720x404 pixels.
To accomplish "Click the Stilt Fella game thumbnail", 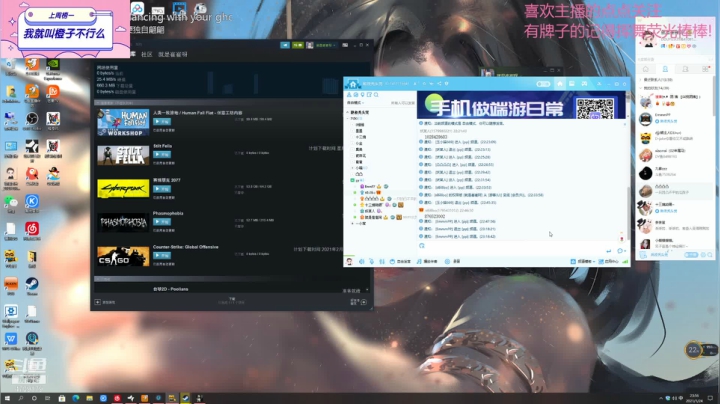I will [123, 155].
